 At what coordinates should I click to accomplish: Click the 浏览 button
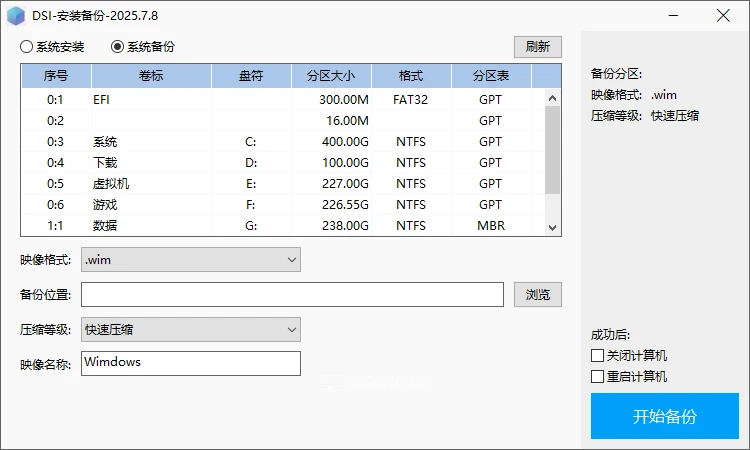(x=538, y=295)
